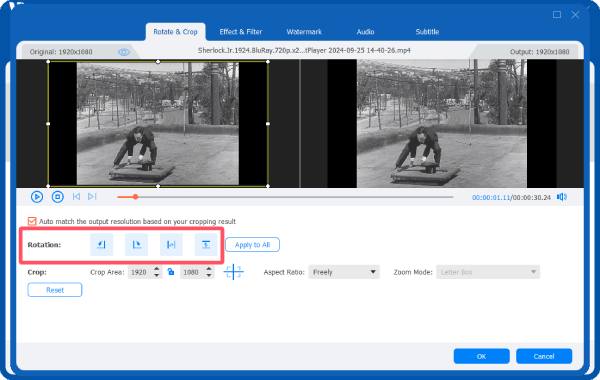Viewport: 600px width, 380px height.
Task: Increase crop height value
Action: point(209,269)
